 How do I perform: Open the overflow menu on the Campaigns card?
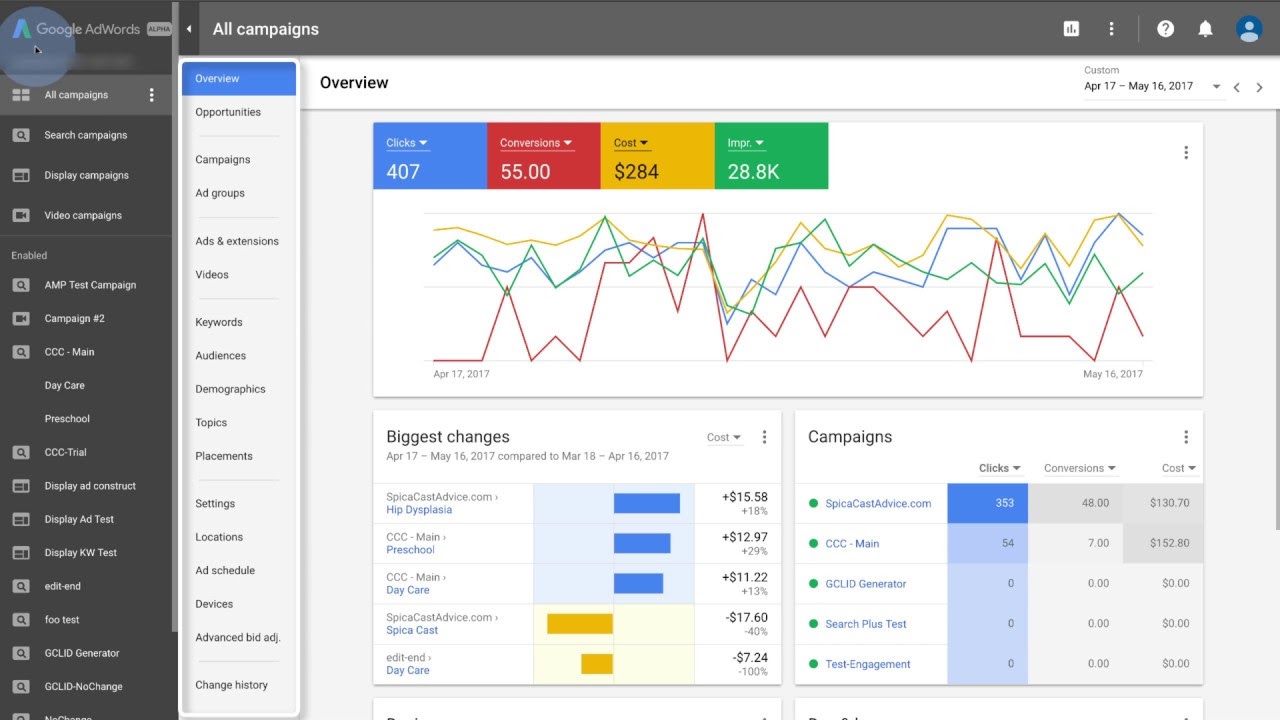click(1186, 436)
